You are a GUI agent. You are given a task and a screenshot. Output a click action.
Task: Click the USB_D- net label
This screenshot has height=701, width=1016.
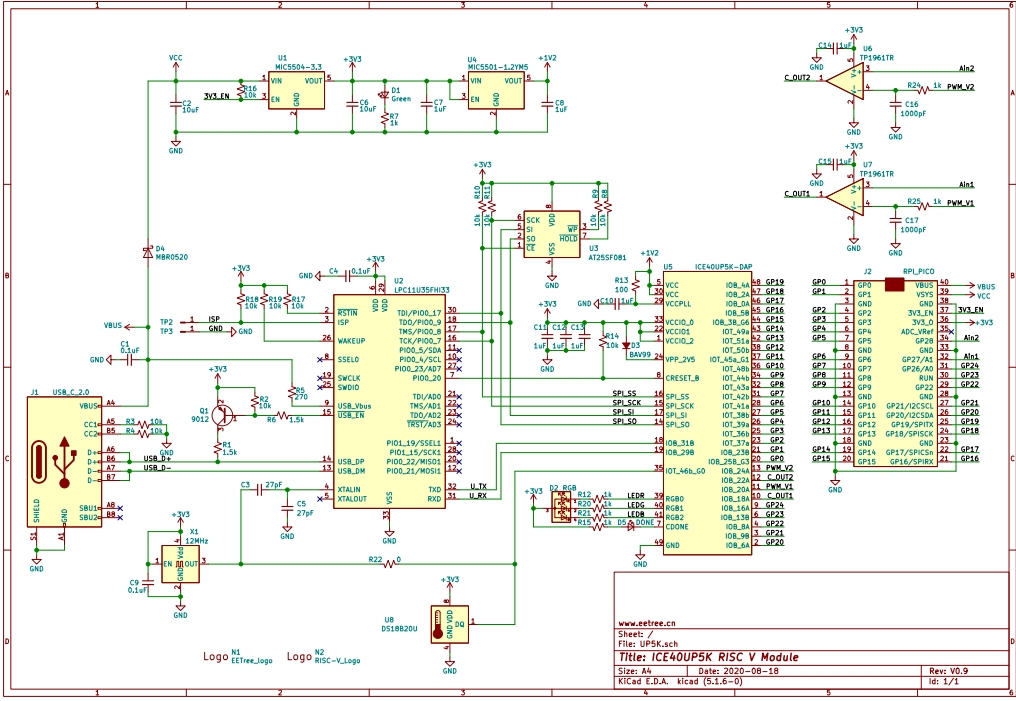click(157, 468)
